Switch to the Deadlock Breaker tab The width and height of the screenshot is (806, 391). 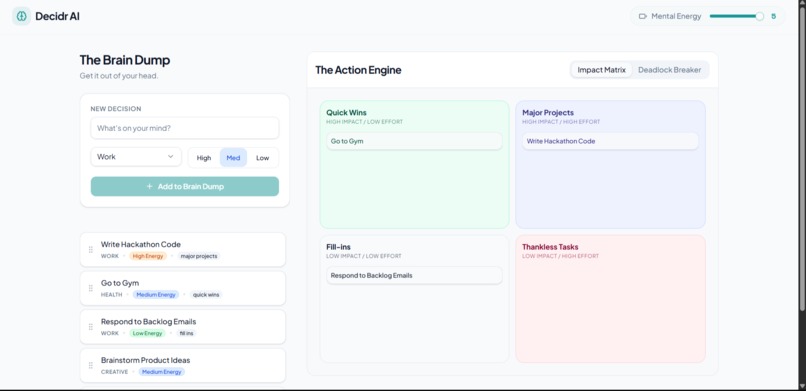click(x=669, y=70)
